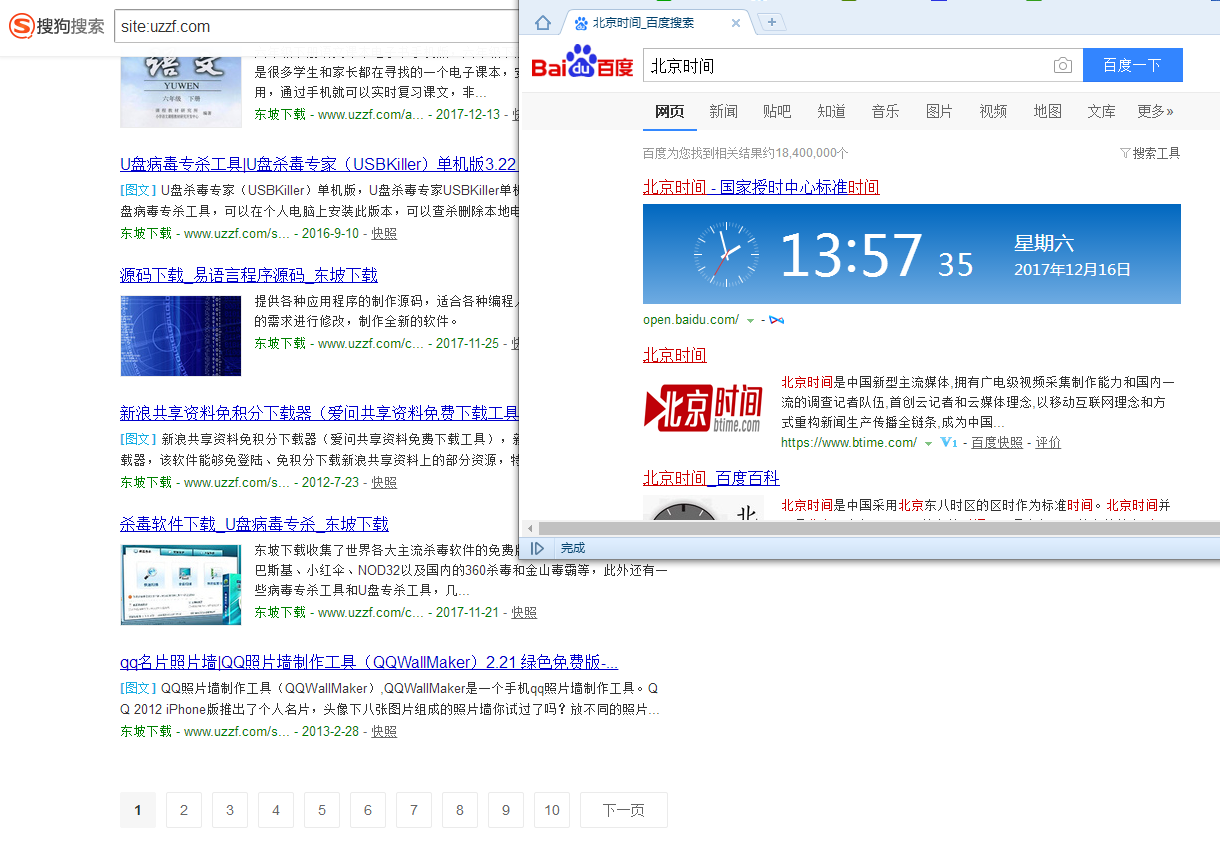The height and width of the screenshot is (849, 1220).
Task: Click the V1 verification icon near btime.com link
Action: tap(947, 442)
